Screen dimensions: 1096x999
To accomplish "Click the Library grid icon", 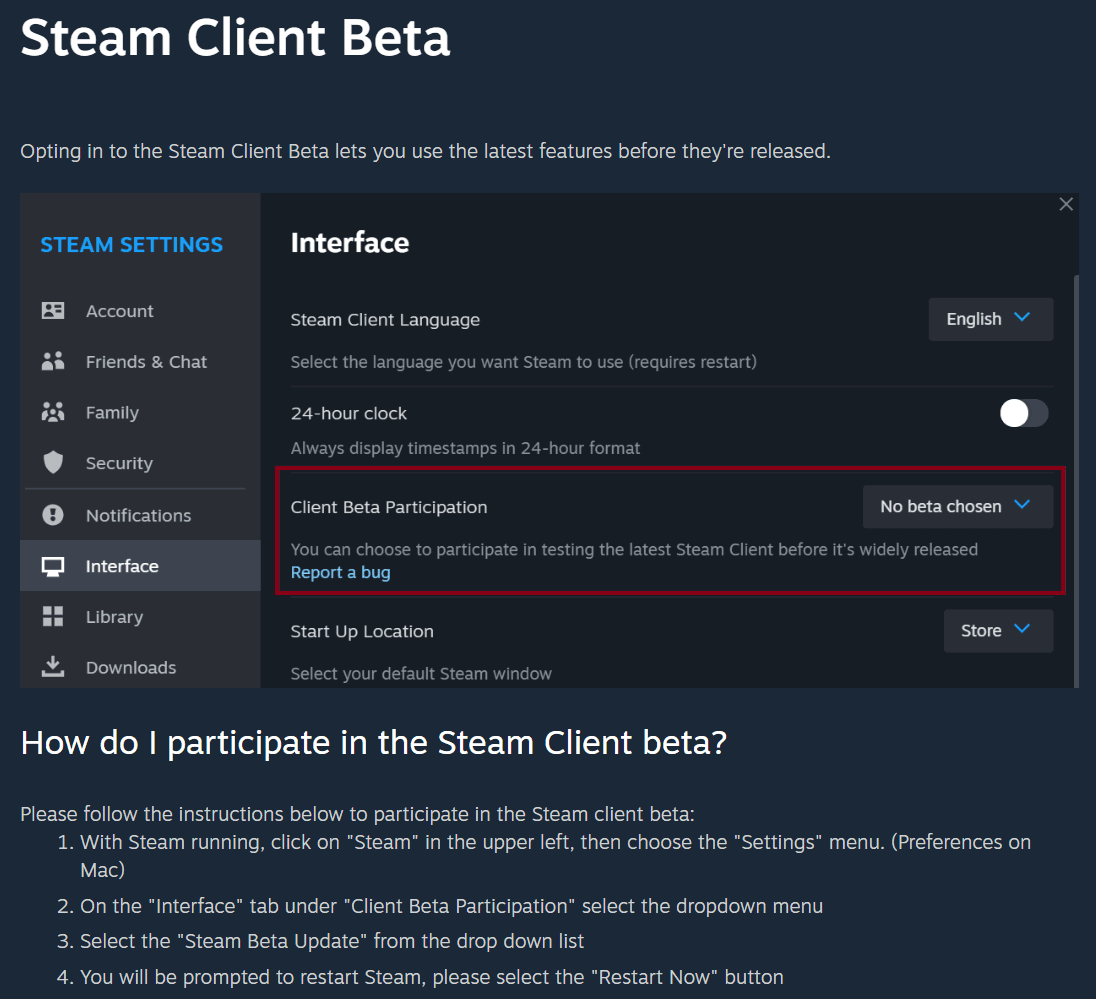I will pyautogui.click(x=53, y=616).
